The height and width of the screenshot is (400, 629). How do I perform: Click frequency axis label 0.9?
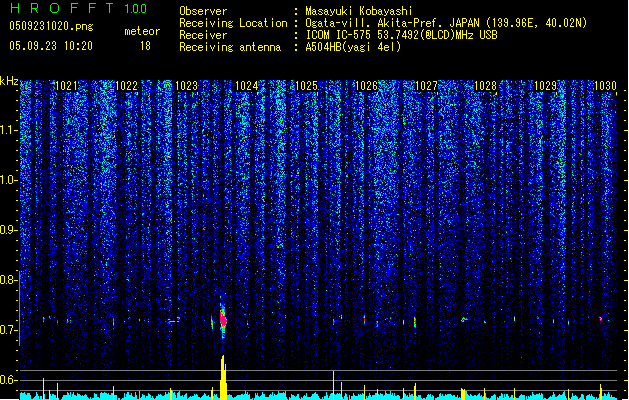coord(8,230)
